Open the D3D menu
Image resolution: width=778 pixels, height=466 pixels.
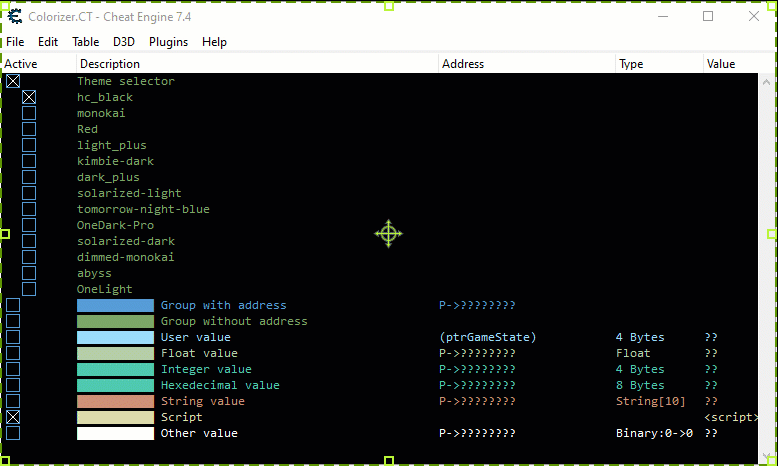[124, 42]
